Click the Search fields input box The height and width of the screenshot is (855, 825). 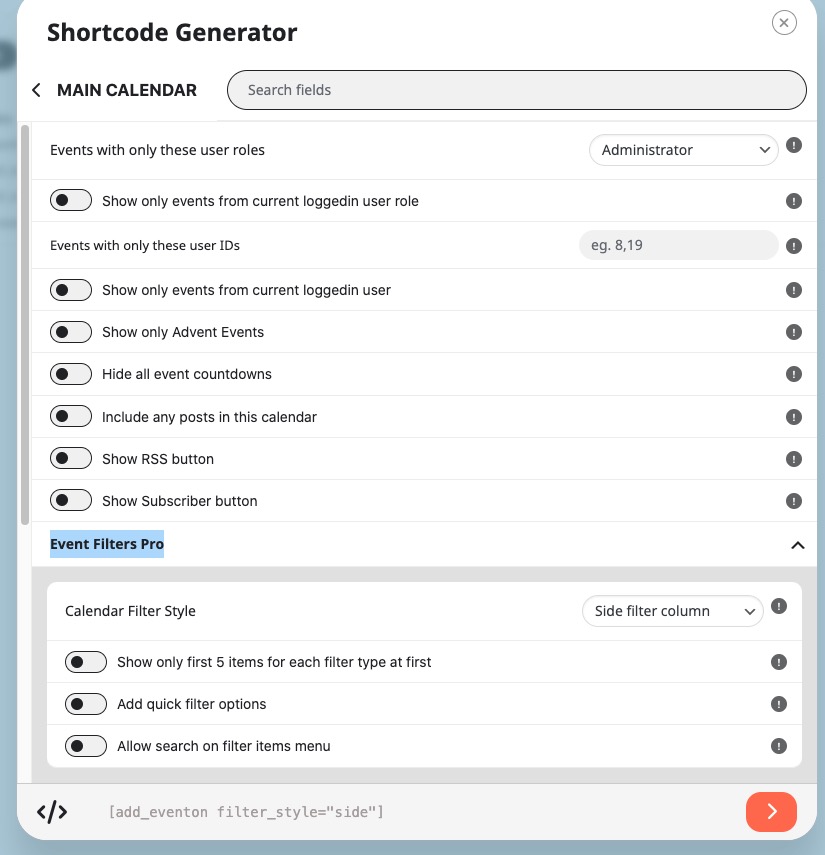pyautogui.click(x=516, y=90)
